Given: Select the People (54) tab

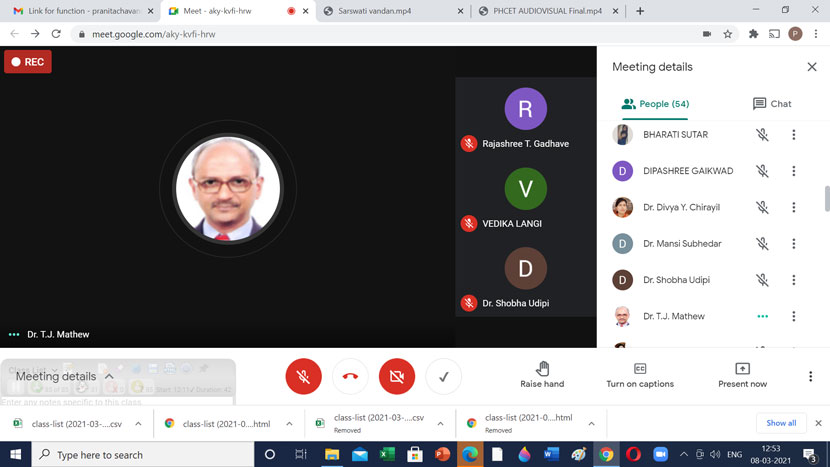Looking at the screenshot, I should point(655,104).
